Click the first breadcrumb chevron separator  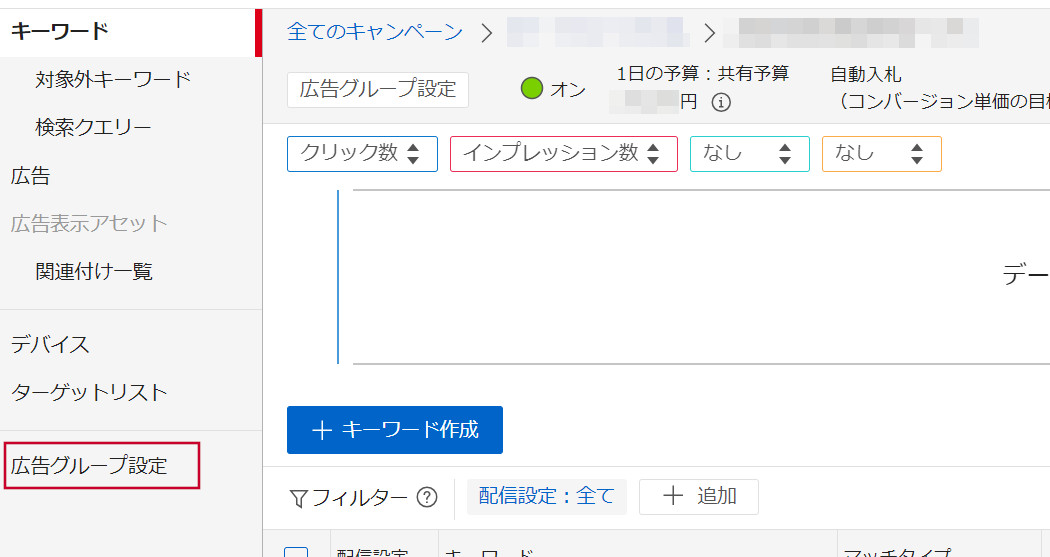(487, 32)
